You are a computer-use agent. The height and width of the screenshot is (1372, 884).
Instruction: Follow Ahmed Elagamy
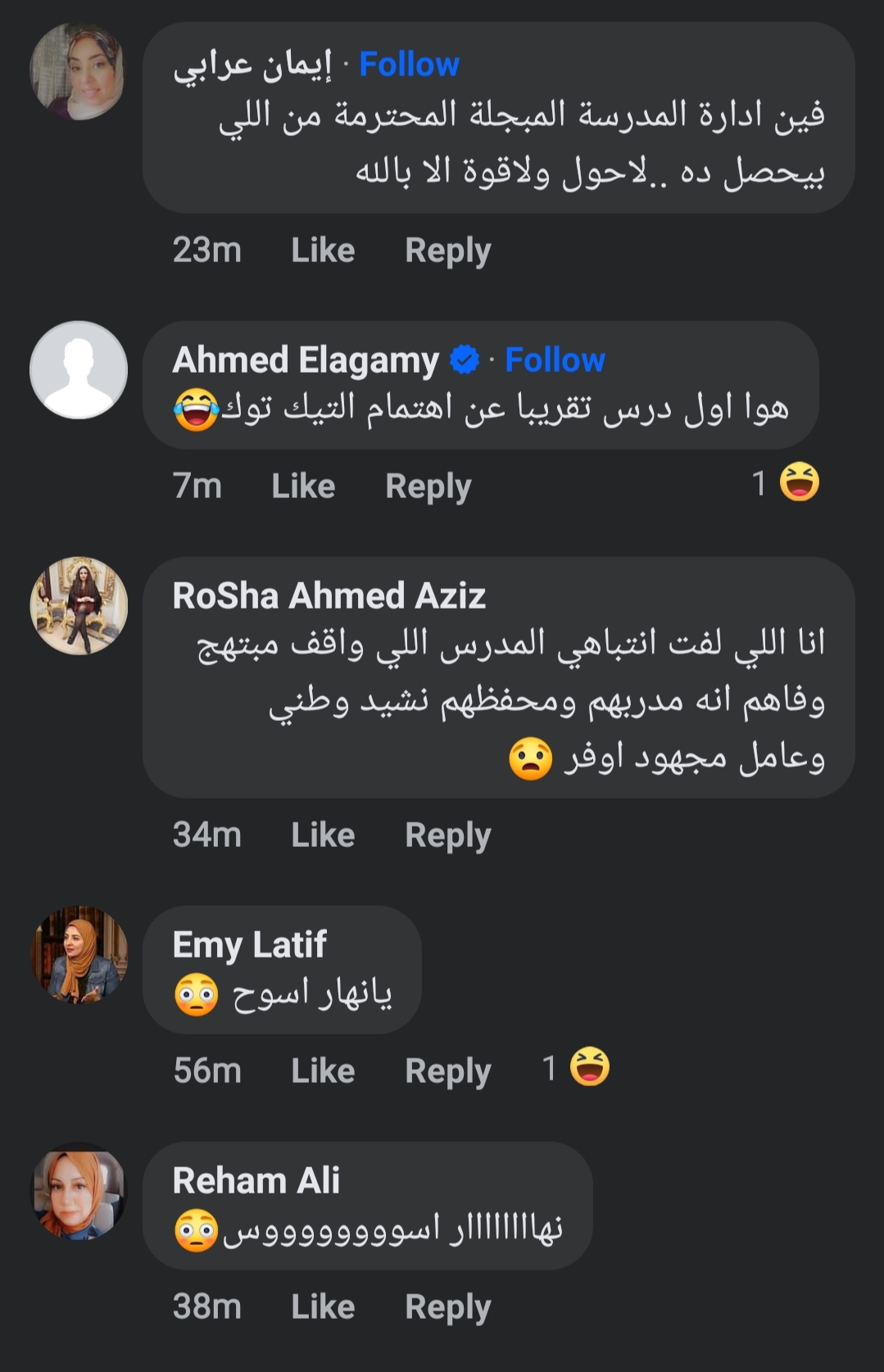(x=555, y=360)
